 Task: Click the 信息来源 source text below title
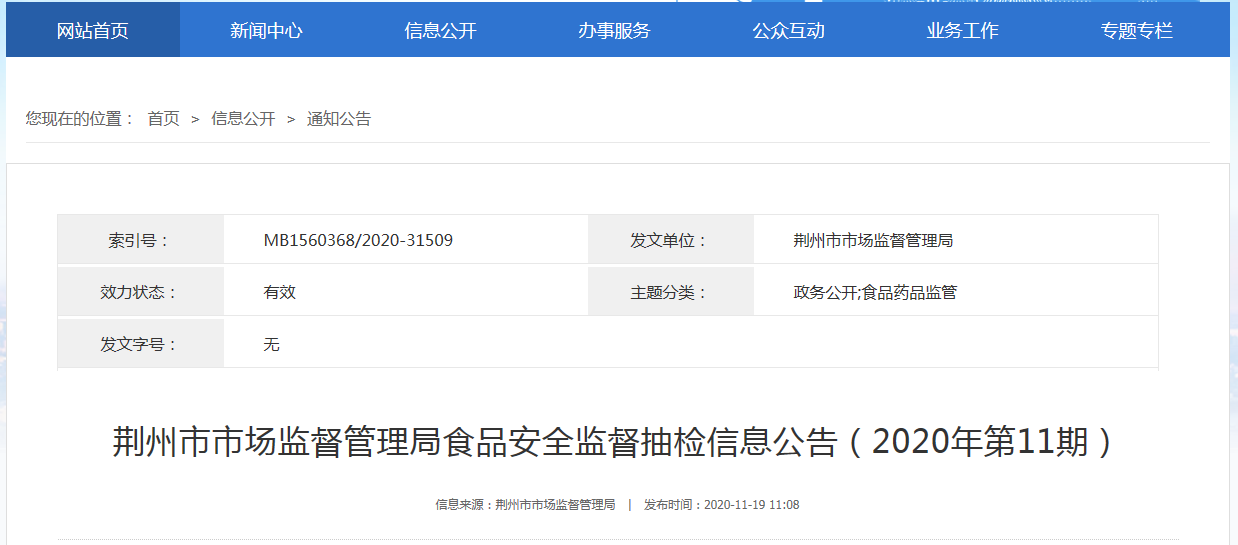(525, 505)
